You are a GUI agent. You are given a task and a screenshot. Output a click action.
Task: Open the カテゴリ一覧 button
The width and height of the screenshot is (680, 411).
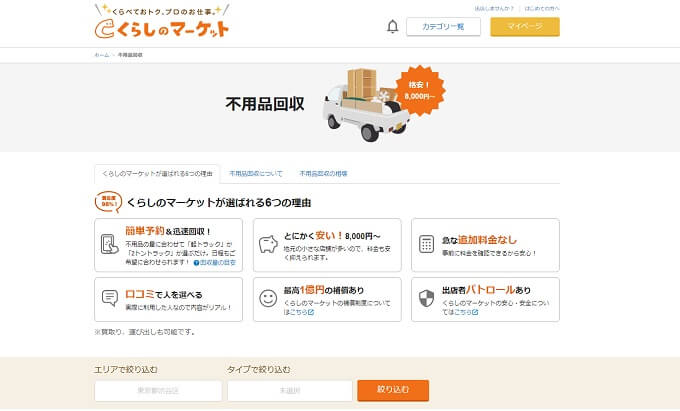443,26
